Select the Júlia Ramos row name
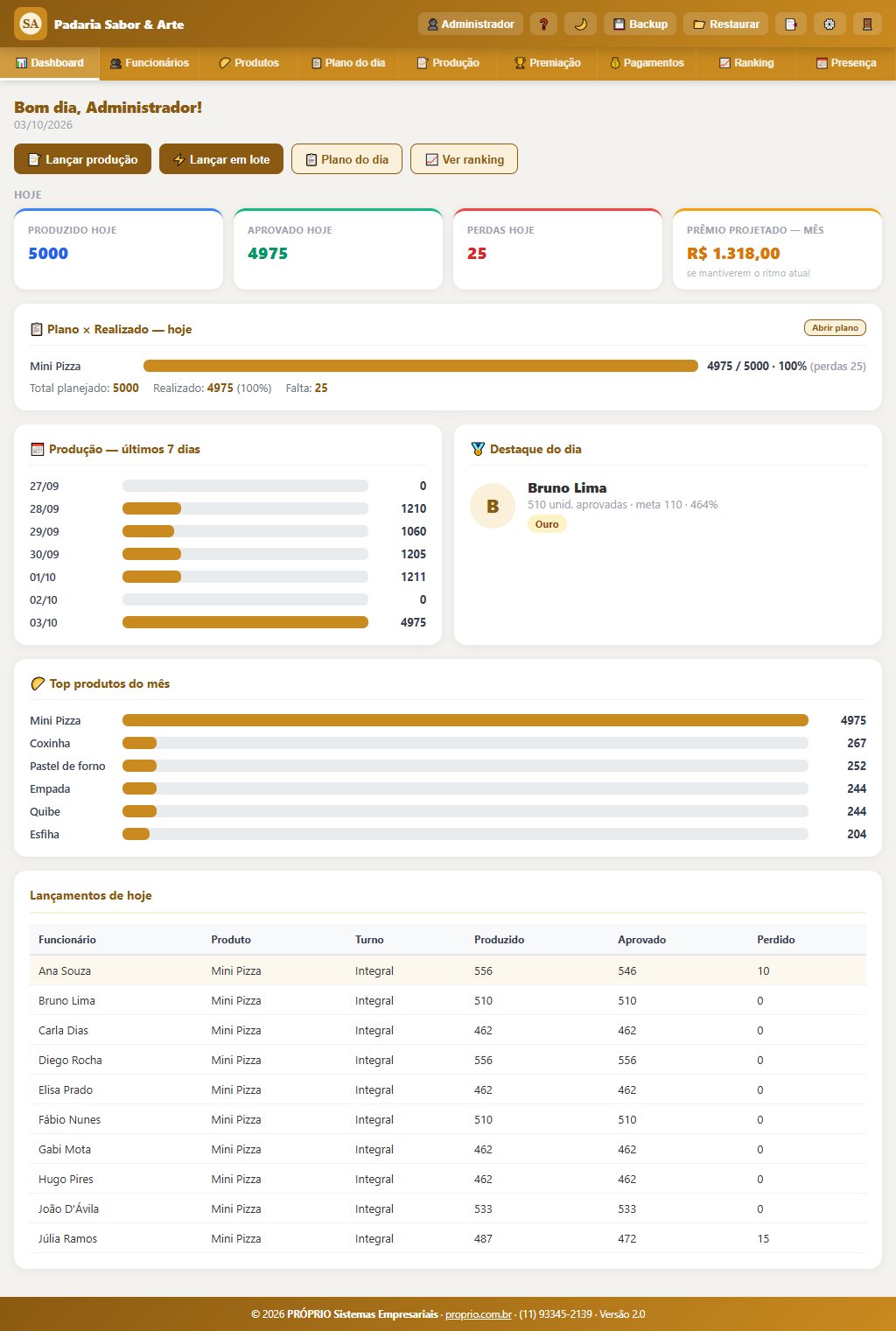This screenshot has width=896, height=1331. (67, 1238)
